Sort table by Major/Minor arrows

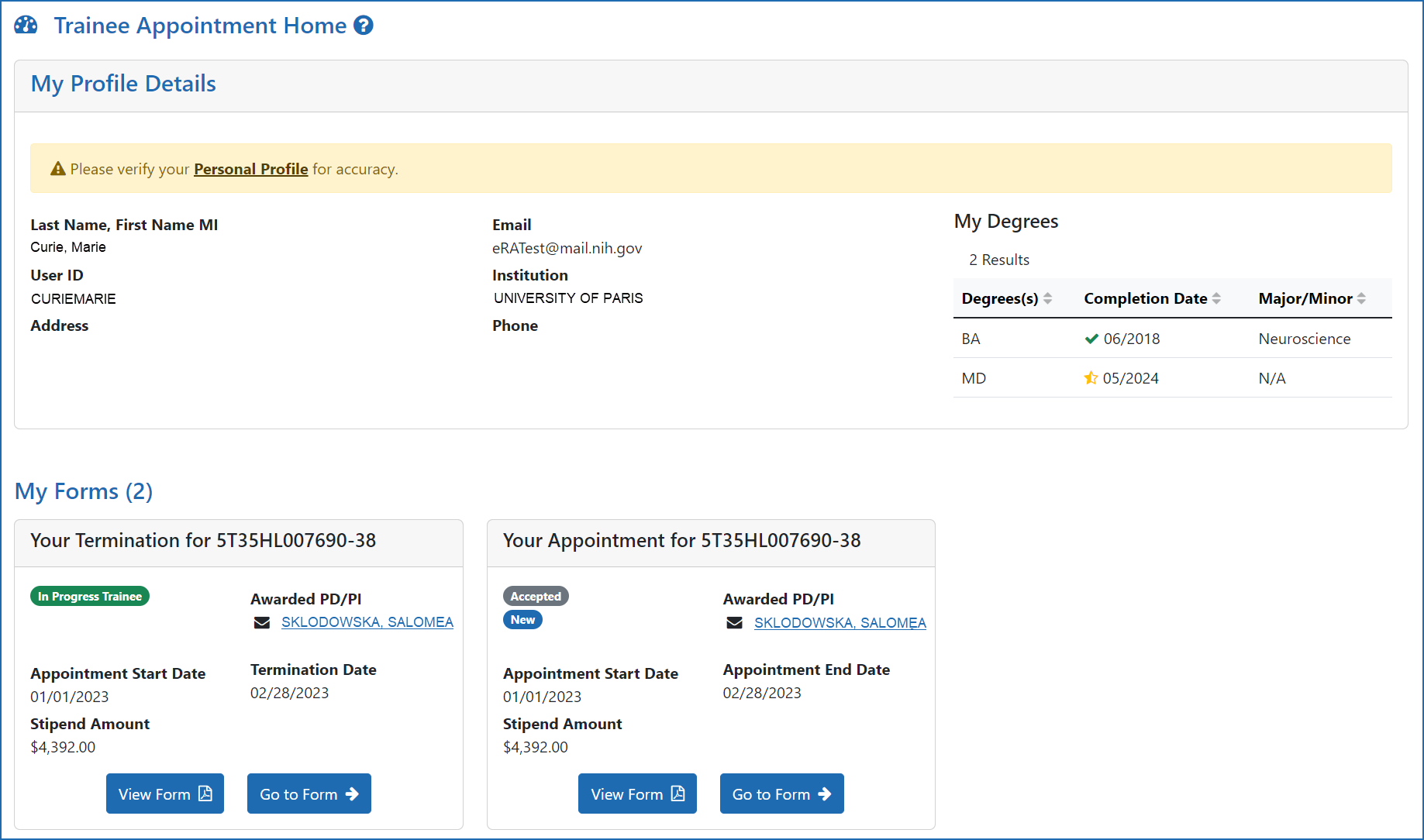pos(1361,298)
